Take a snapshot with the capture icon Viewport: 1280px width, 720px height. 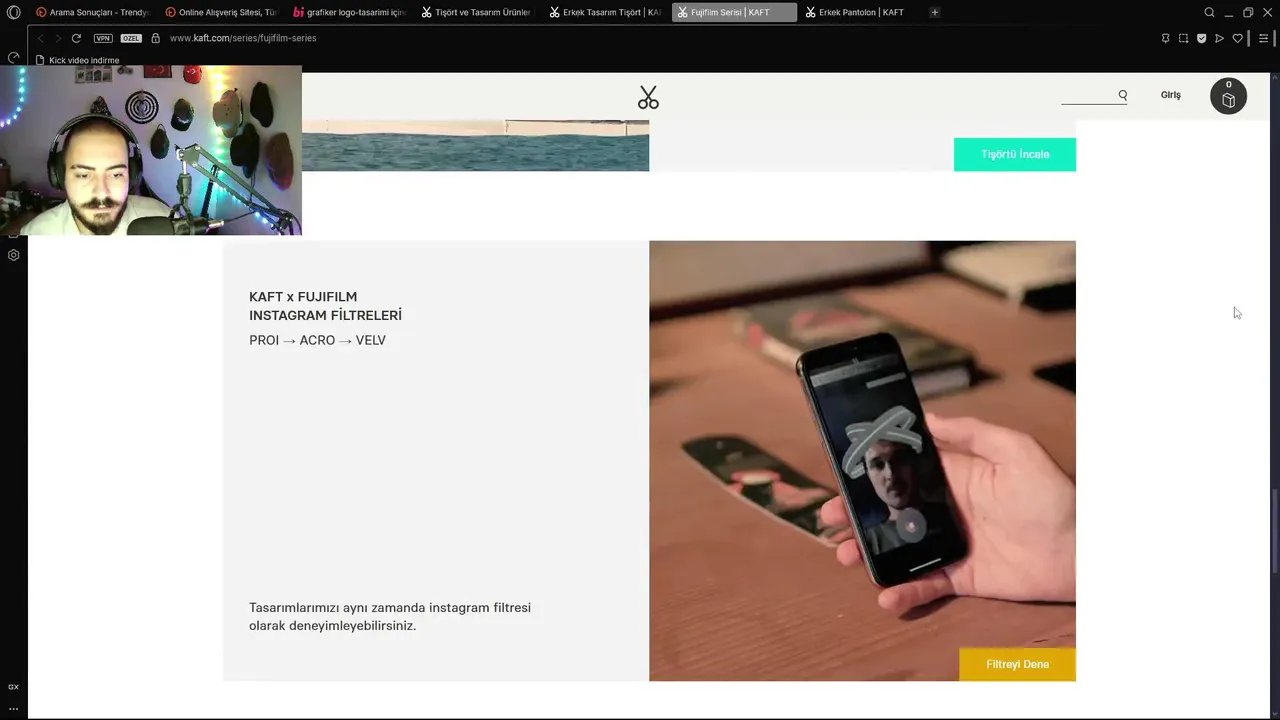pyautogui.click(x=1183, y=38)
